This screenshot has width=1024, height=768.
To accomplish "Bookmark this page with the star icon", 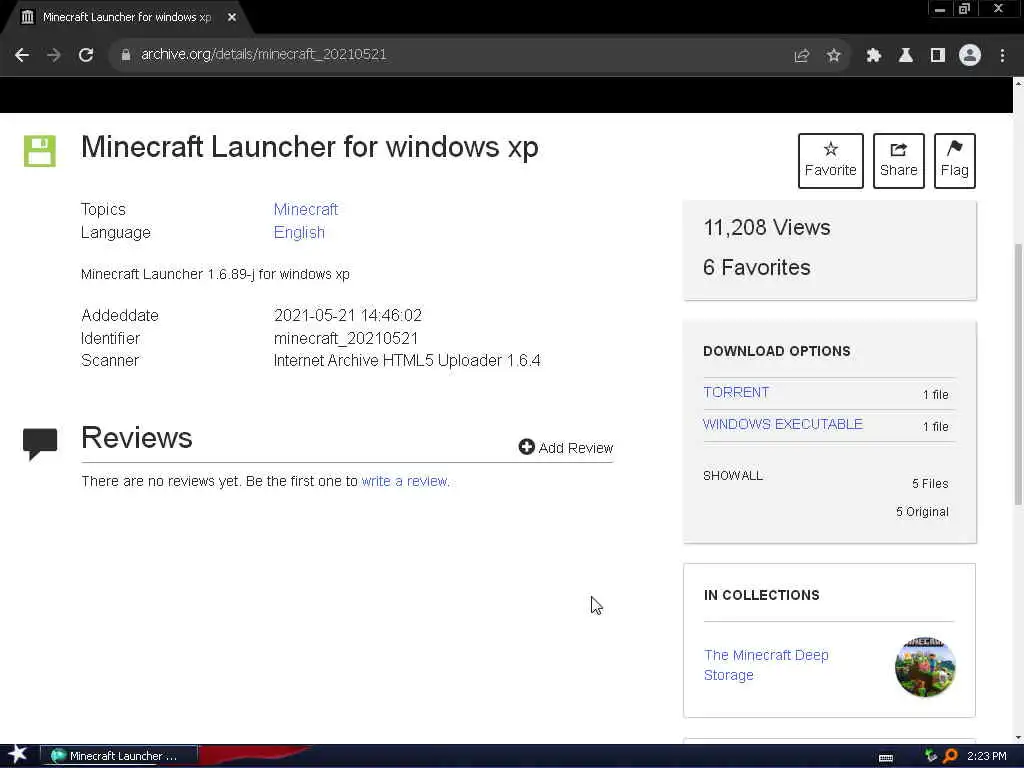I will click(x=834, y=56).
